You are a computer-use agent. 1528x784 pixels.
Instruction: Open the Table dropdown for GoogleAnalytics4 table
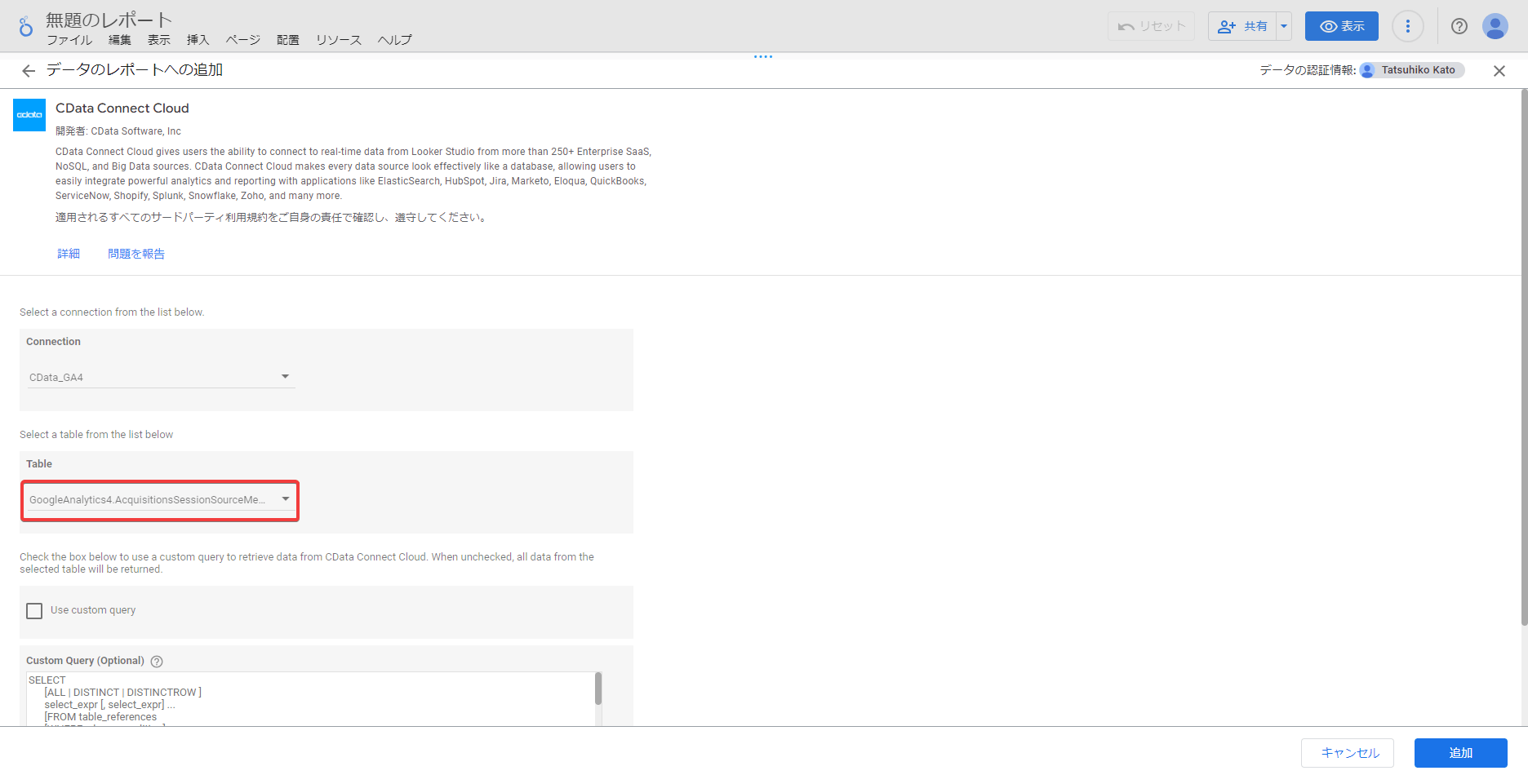161,499
